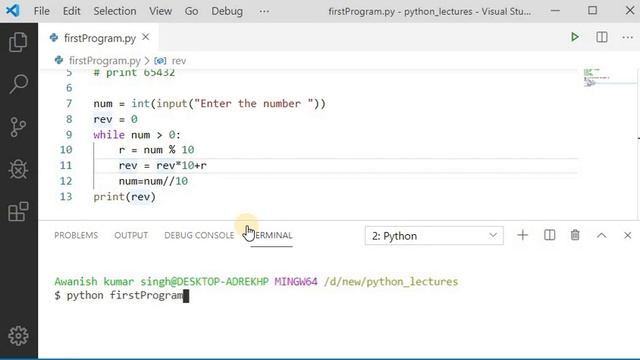Close the terminal panel
The height and width of the screenshot is (360, 640).
point(627,236)
